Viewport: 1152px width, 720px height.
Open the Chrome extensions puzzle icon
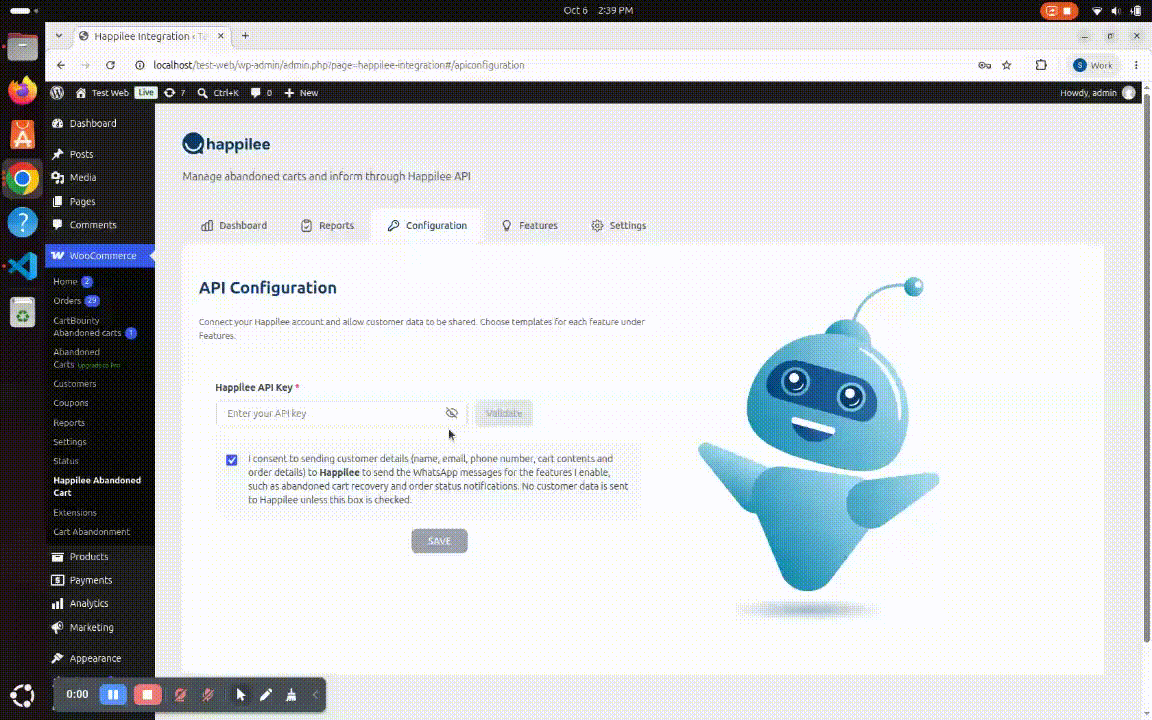1041,65
